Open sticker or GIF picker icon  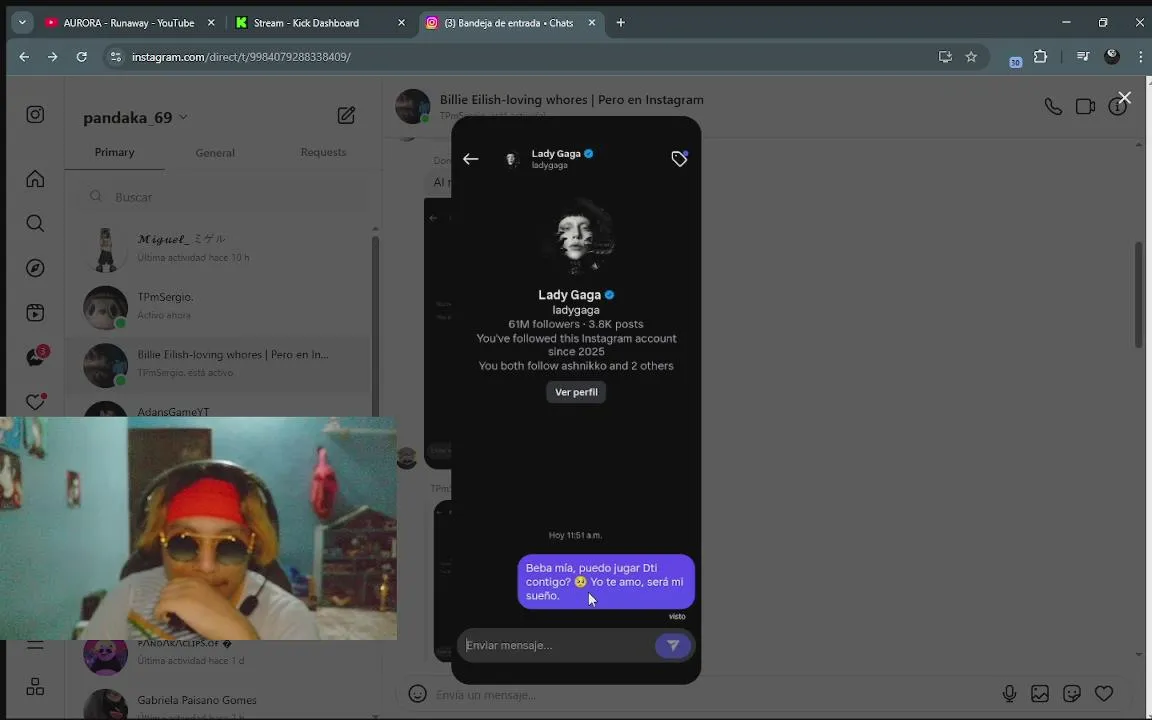(1072, 694)
